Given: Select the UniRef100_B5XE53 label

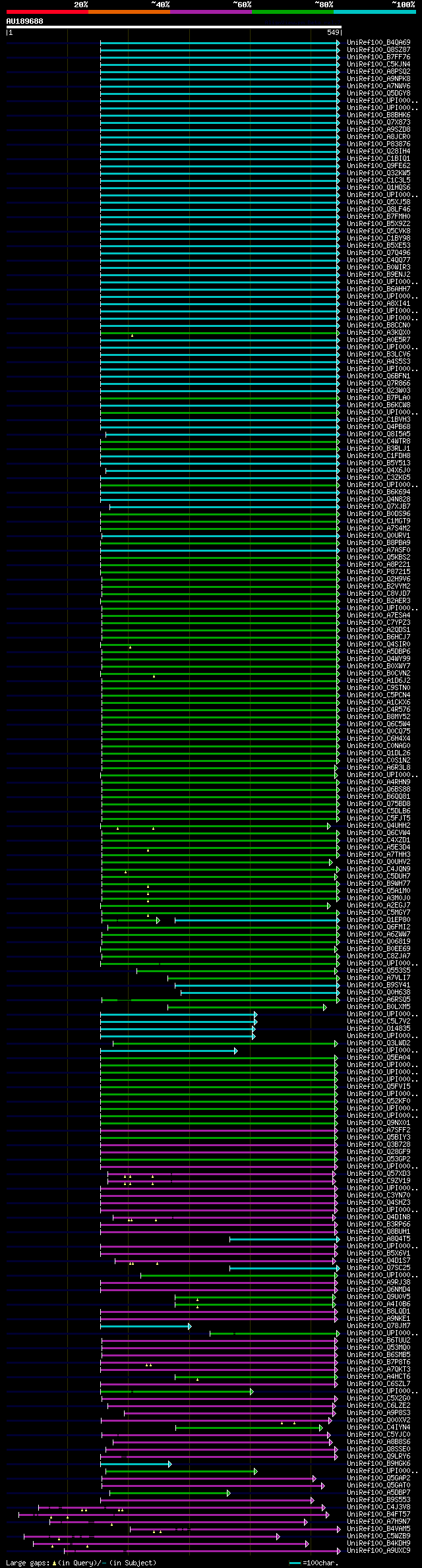Looking at the screenshot, I should [x=378, y=246].
